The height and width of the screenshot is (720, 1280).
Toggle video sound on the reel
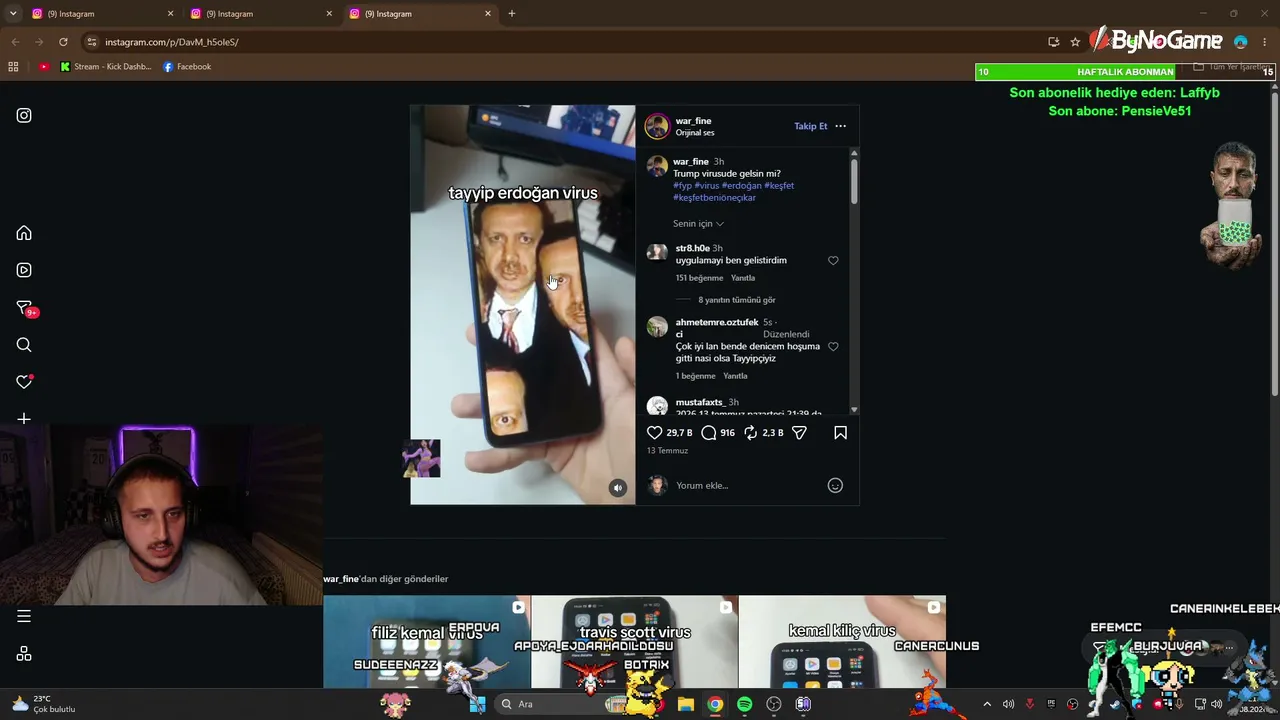[618, 488]
